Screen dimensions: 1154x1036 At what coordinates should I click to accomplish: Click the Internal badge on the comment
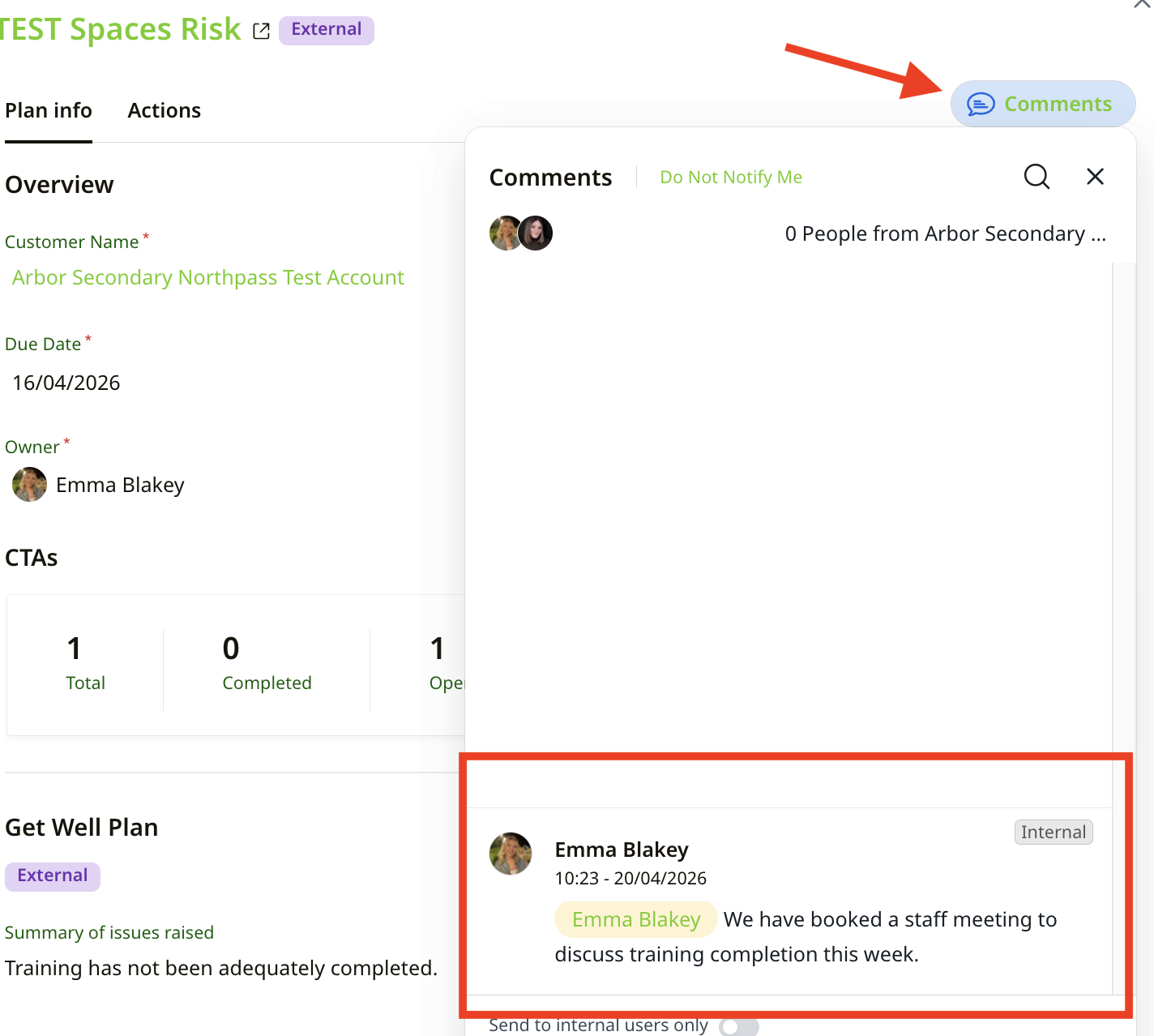point(1053,832)
